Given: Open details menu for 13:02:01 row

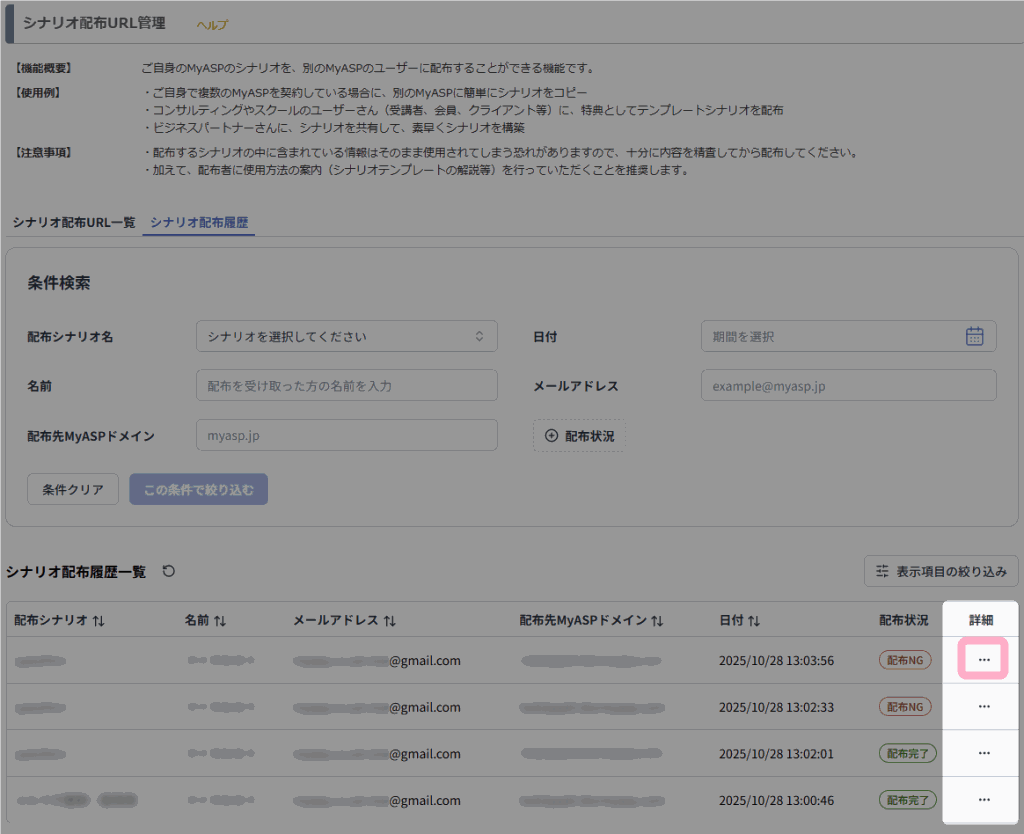Looking at the screenshot, I should (x=984, y=754).
